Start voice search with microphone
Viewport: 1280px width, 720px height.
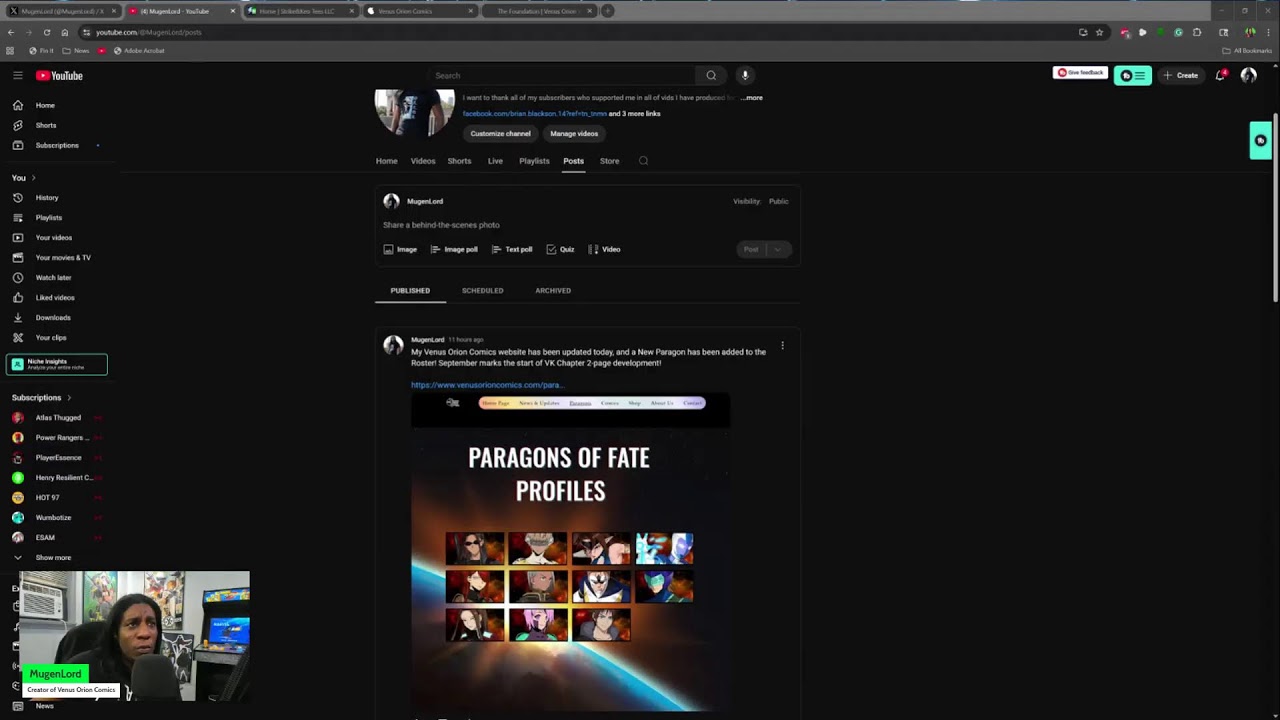(745, 75)
